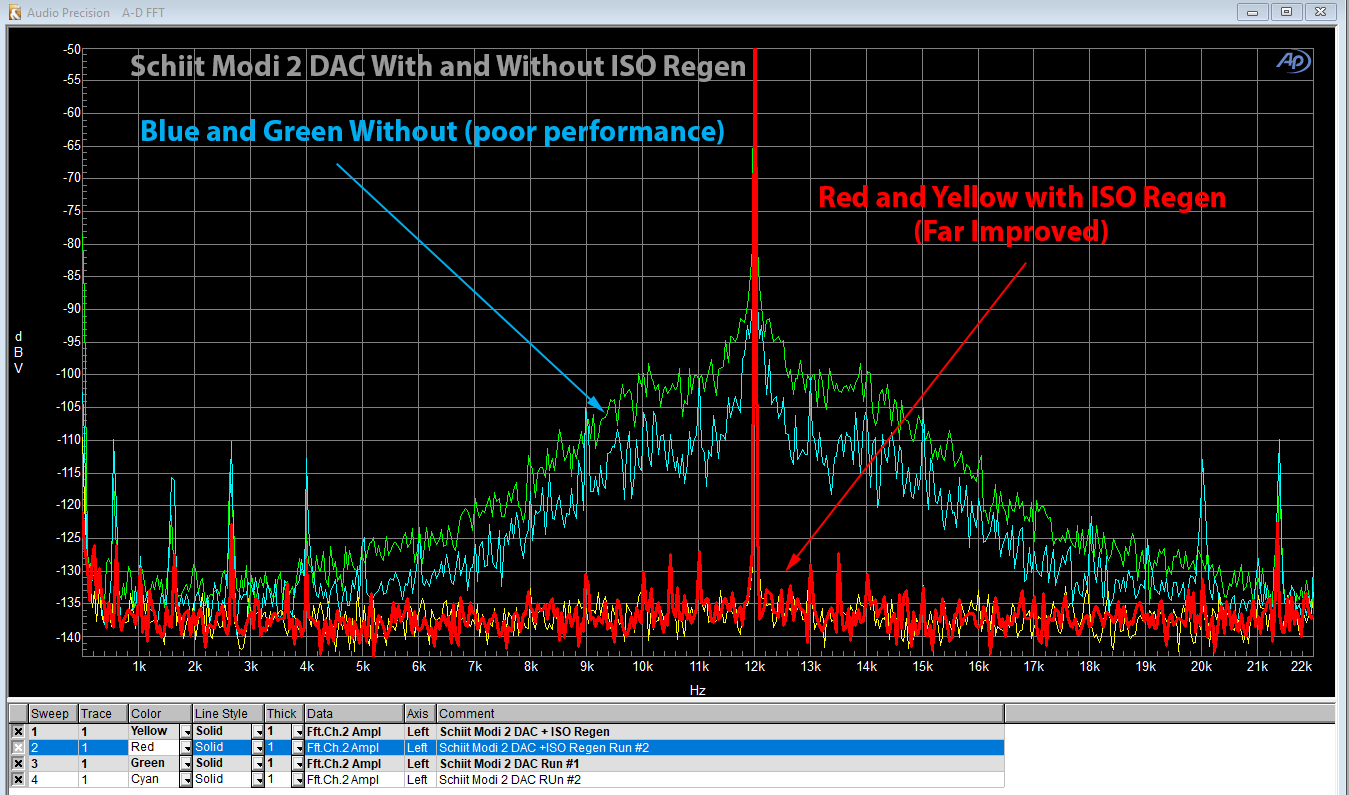
Task: Click the Left axis cell in Yellow row
Action: coord(420,732)
